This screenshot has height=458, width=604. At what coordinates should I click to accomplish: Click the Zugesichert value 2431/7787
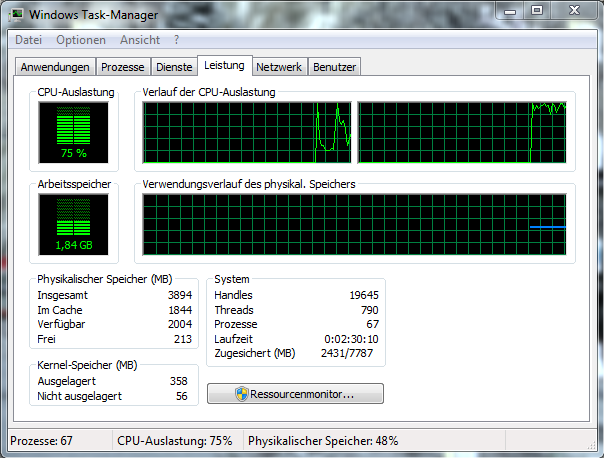(x=347, y=353)
